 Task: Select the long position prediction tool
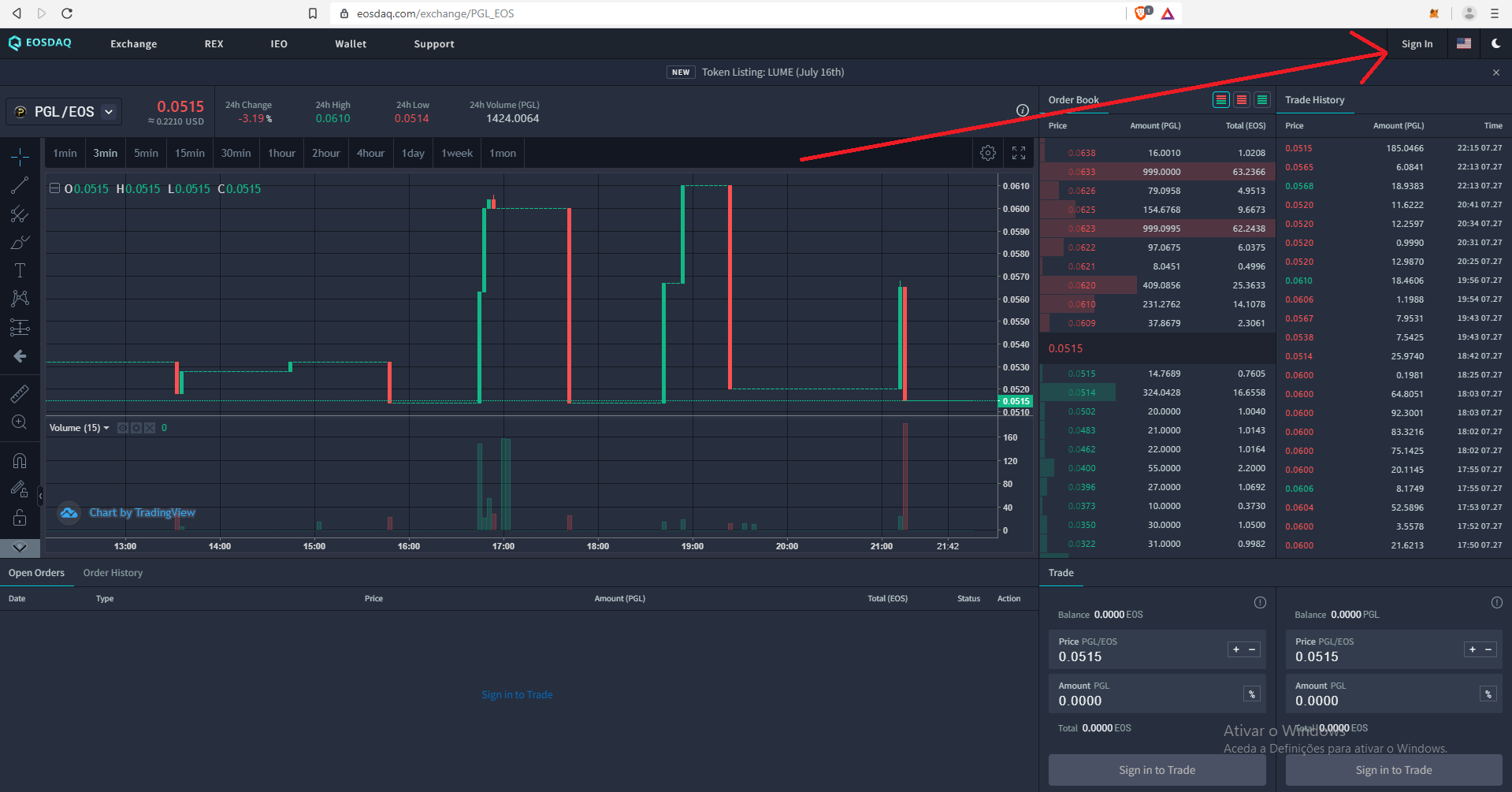(x=20, y=327)
